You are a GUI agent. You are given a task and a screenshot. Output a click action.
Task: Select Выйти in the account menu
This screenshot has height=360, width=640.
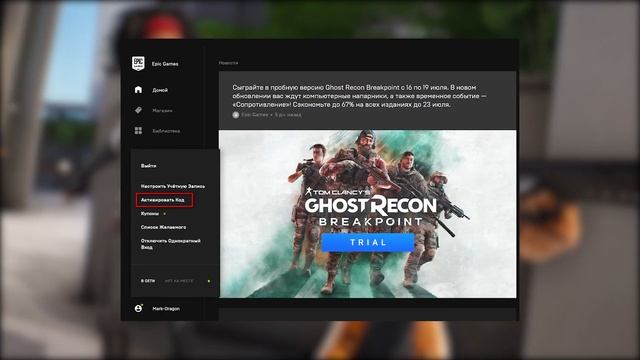pos(149,166)
